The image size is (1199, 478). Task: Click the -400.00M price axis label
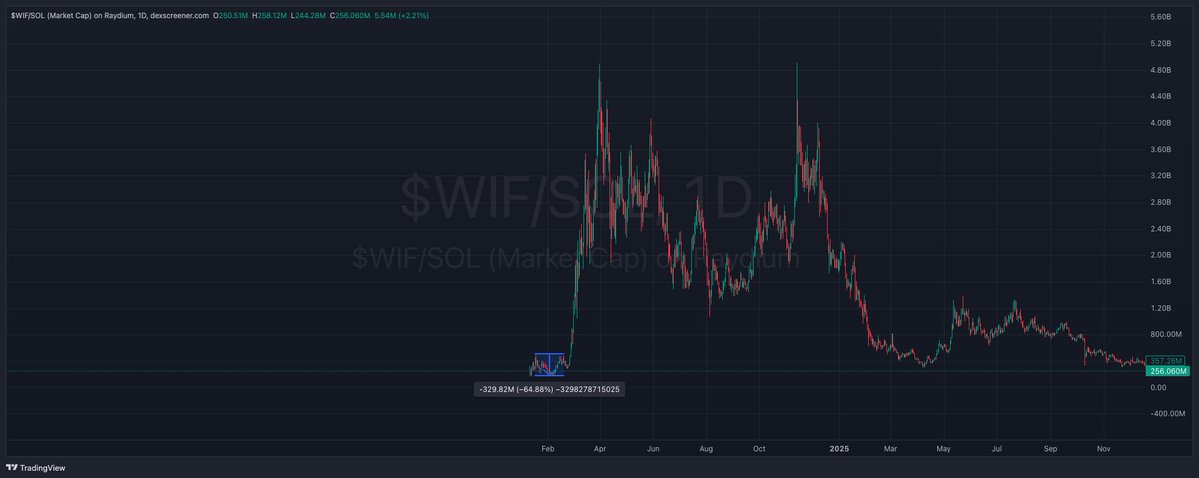coord(1166,414)
